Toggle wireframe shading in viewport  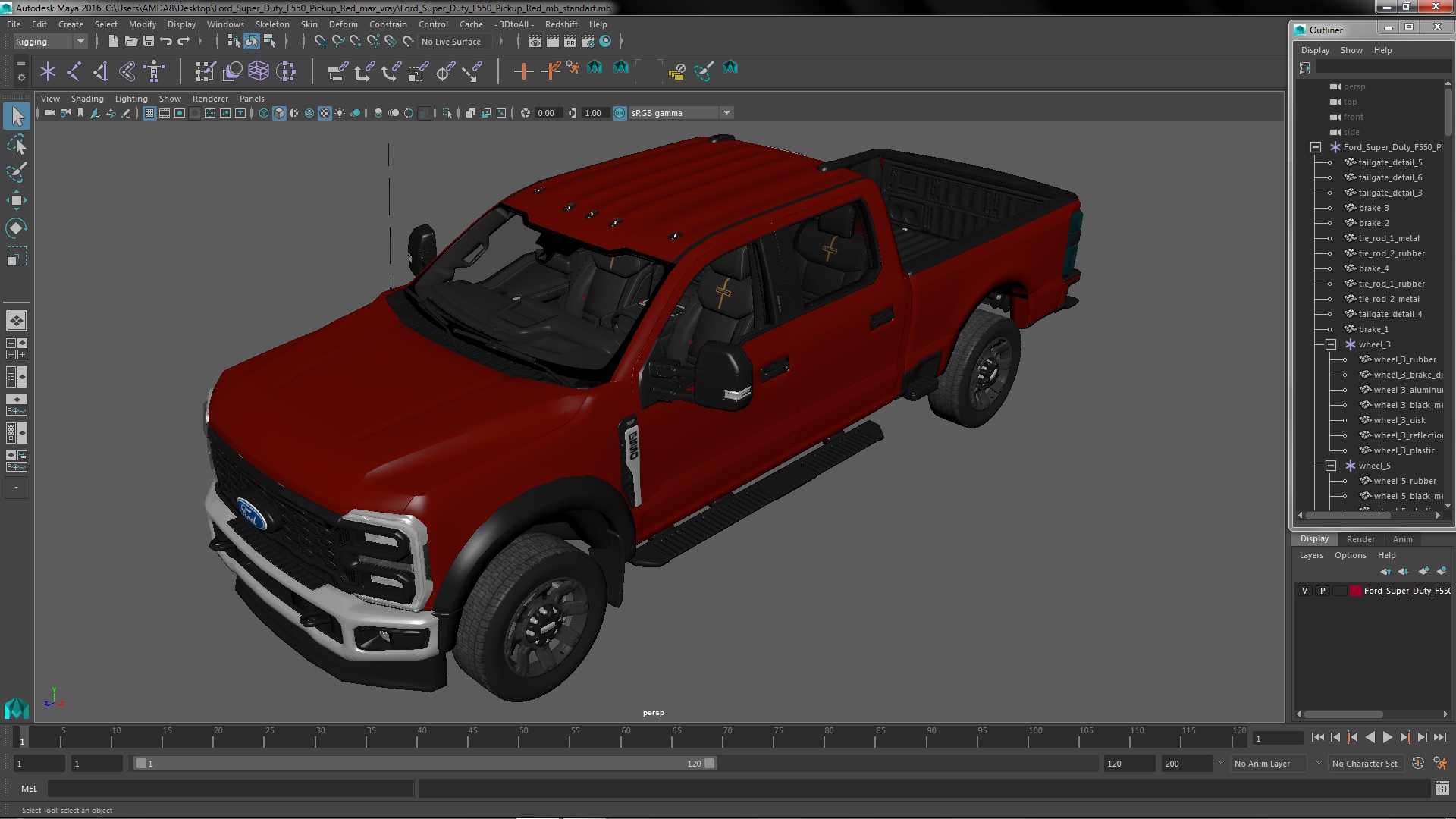[264, 113]
